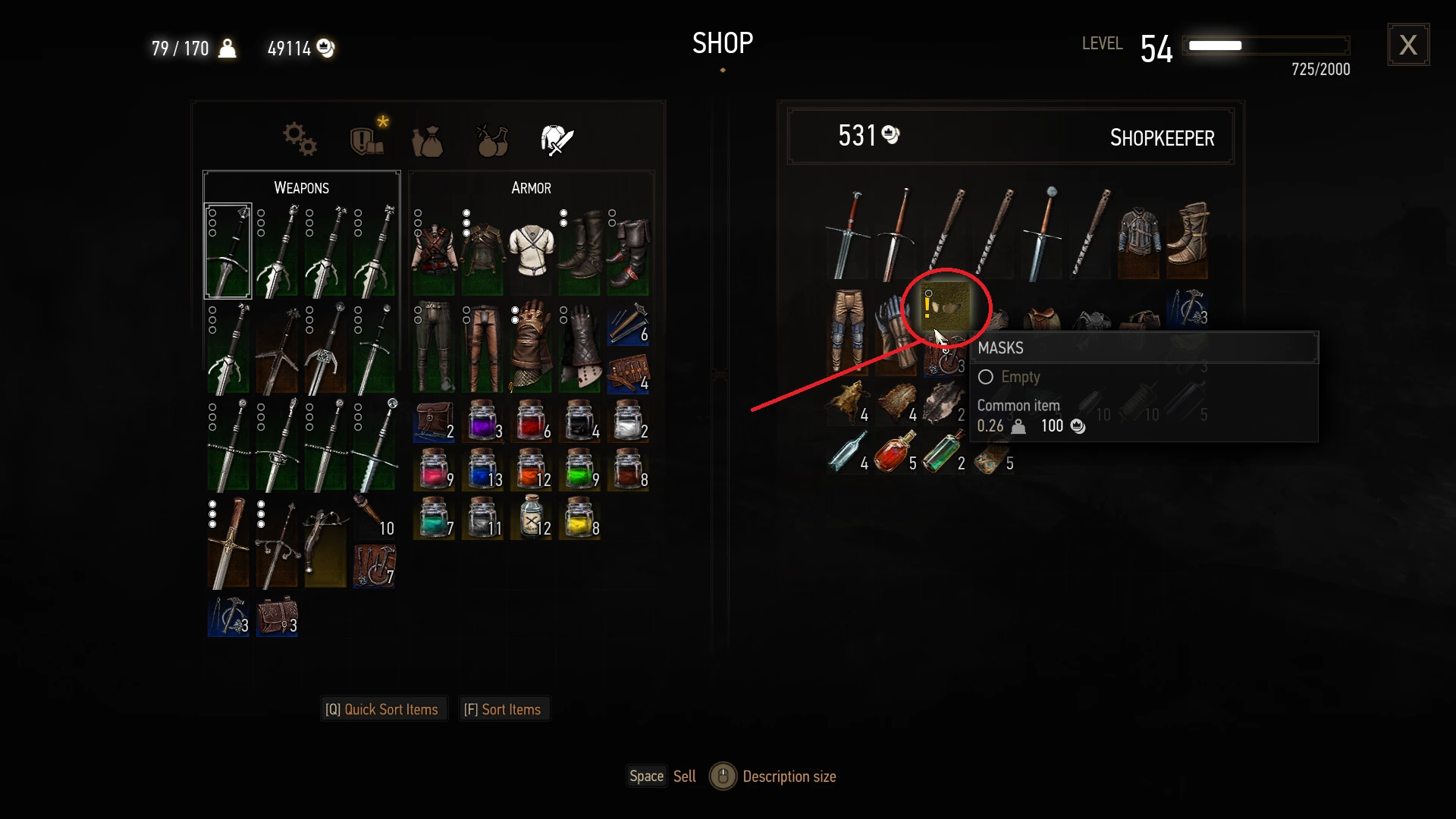Close the shop with X button
Image resolution: width=1456 pixels, height=819 pixels.
(x=1408, y=45)
